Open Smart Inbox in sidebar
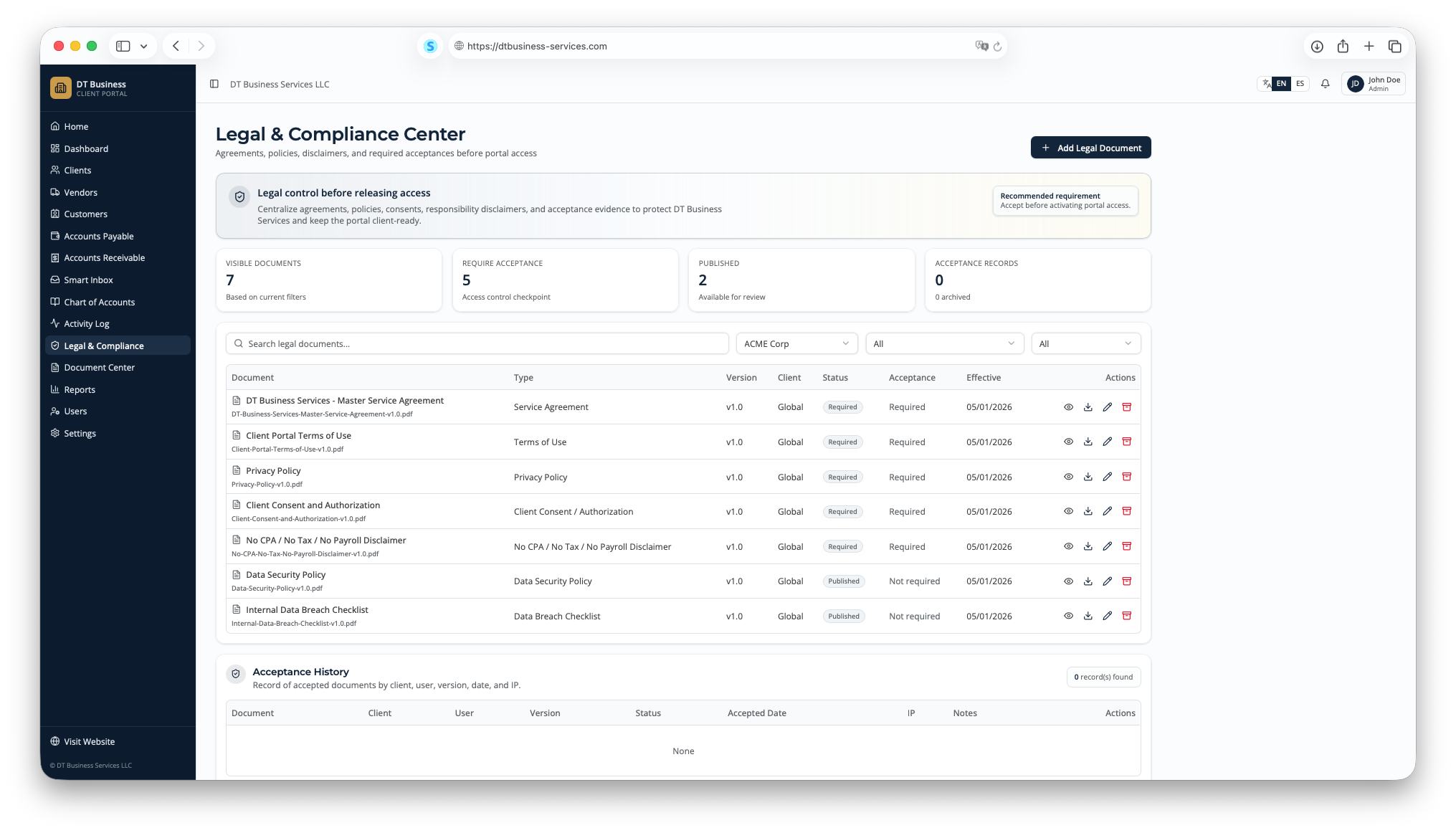 click(x=118, y=280)
